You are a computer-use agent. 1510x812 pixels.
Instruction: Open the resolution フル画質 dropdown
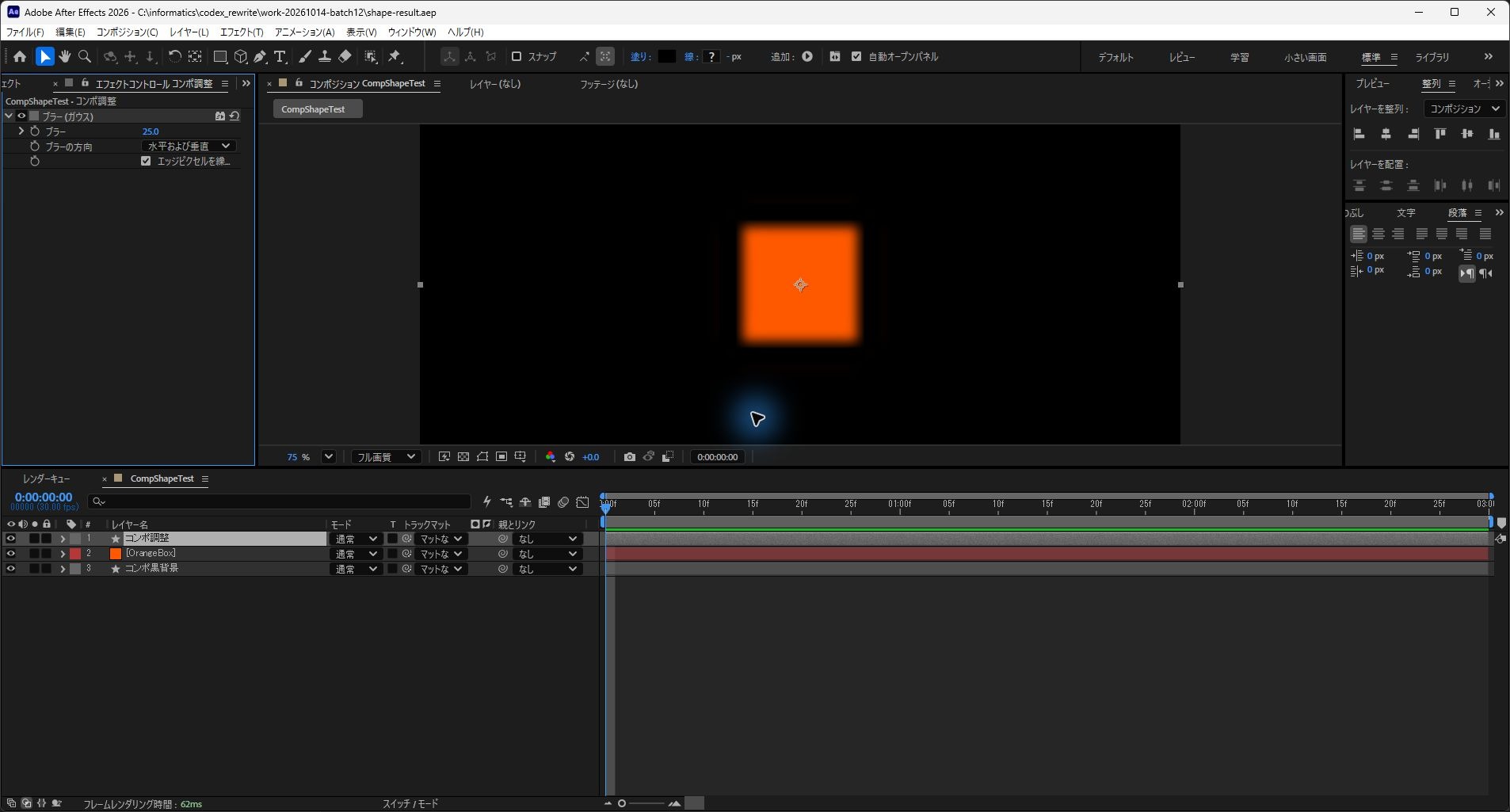pos(386,457)
